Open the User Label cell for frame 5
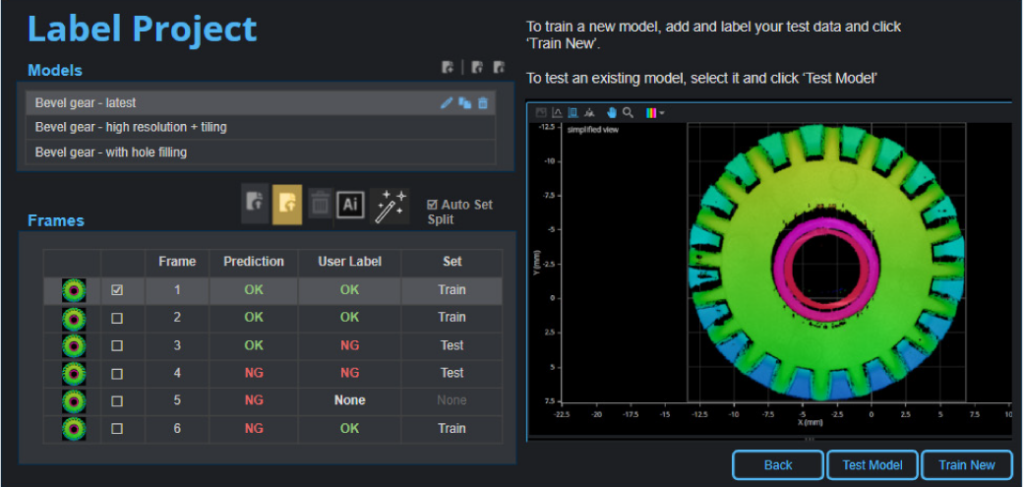 click(x=349, y=400)
